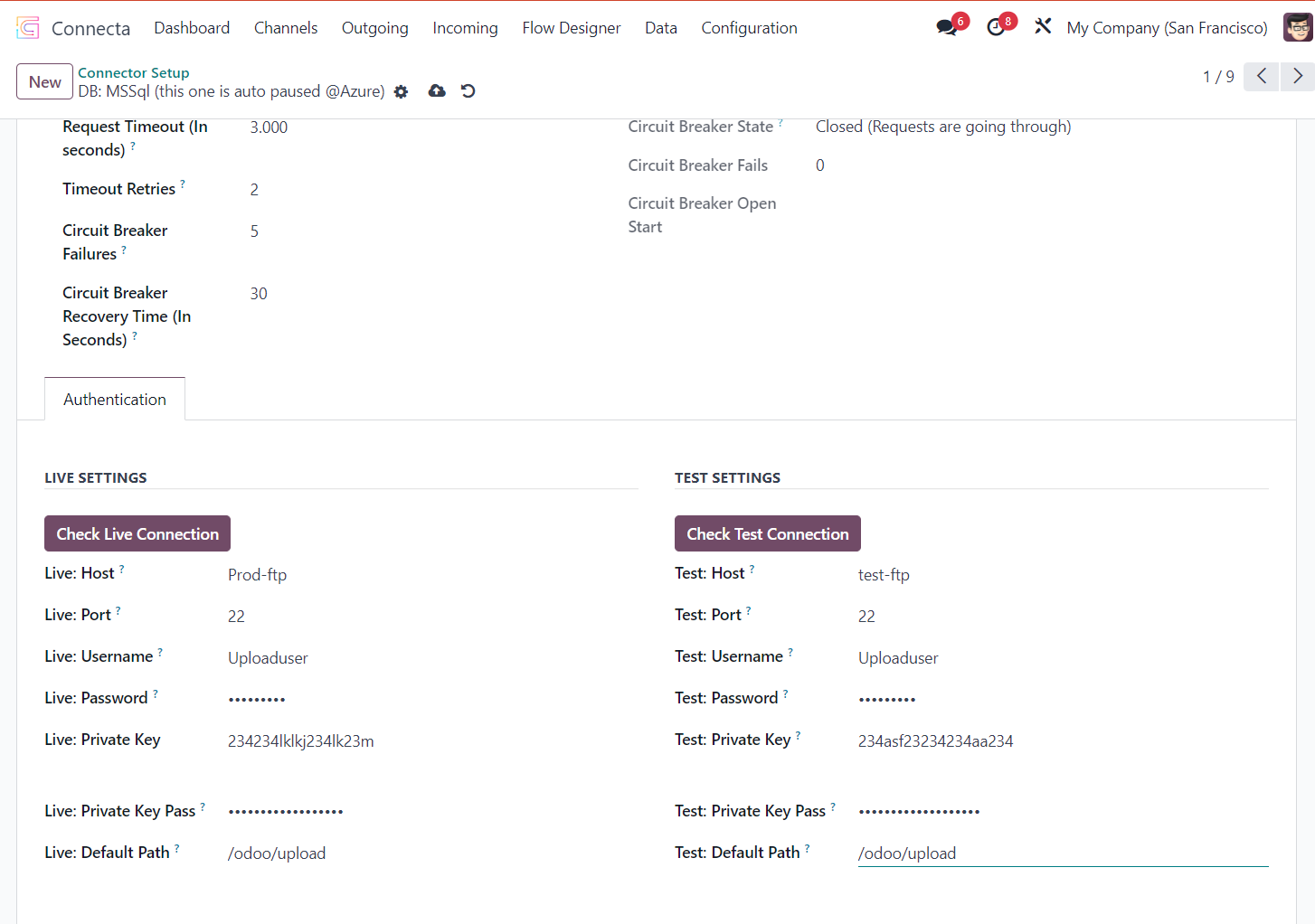Screen dimensions: 1315x924
Task: Click the Test: Default Path field
Action: tap(1062, 853)
